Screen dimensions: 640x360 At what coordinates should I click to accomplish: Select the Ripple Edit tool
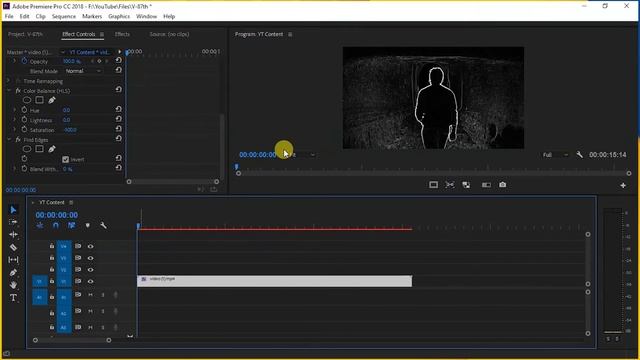pos(13,235)
